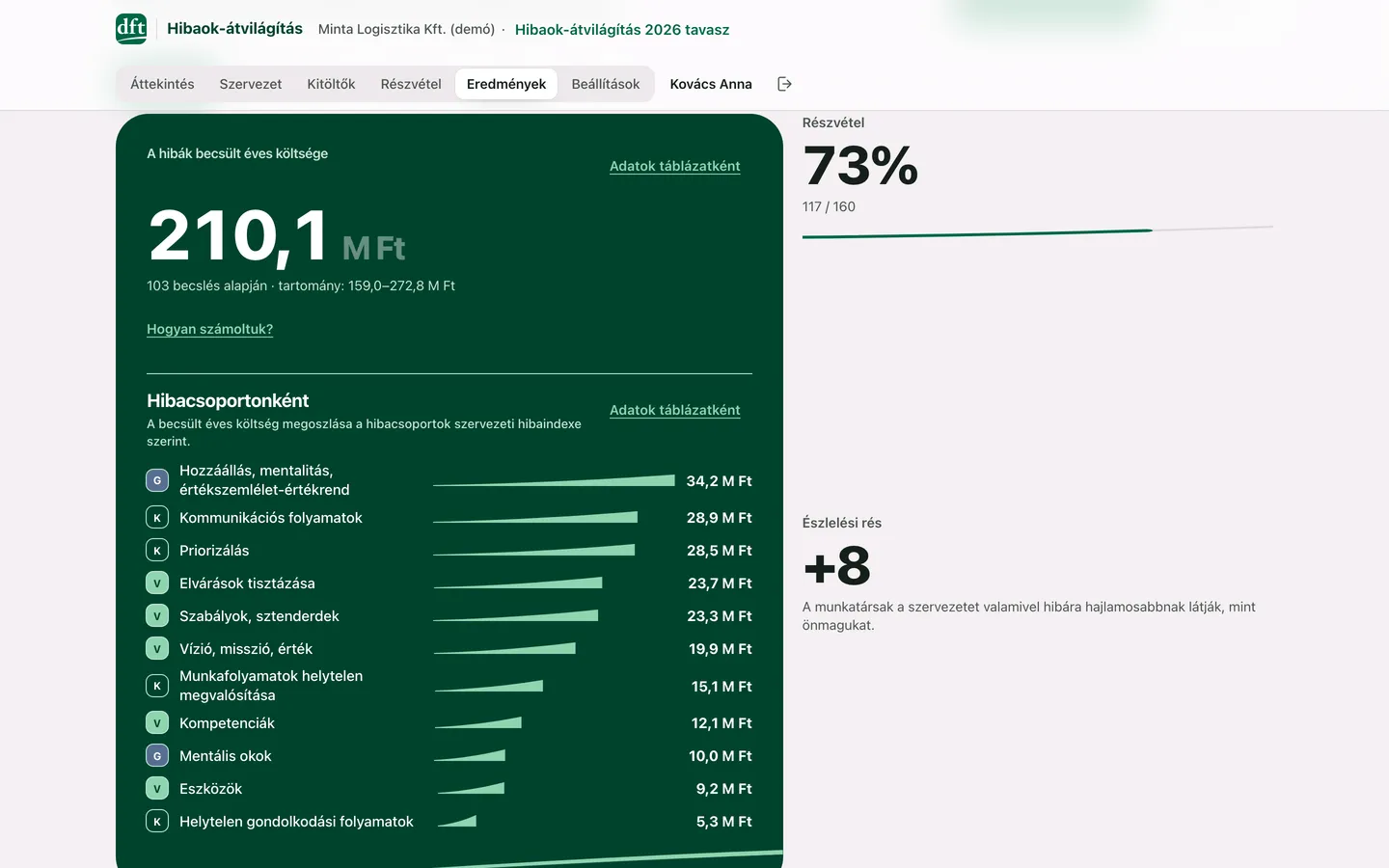Click the 23,7 M Ft value

720,583
